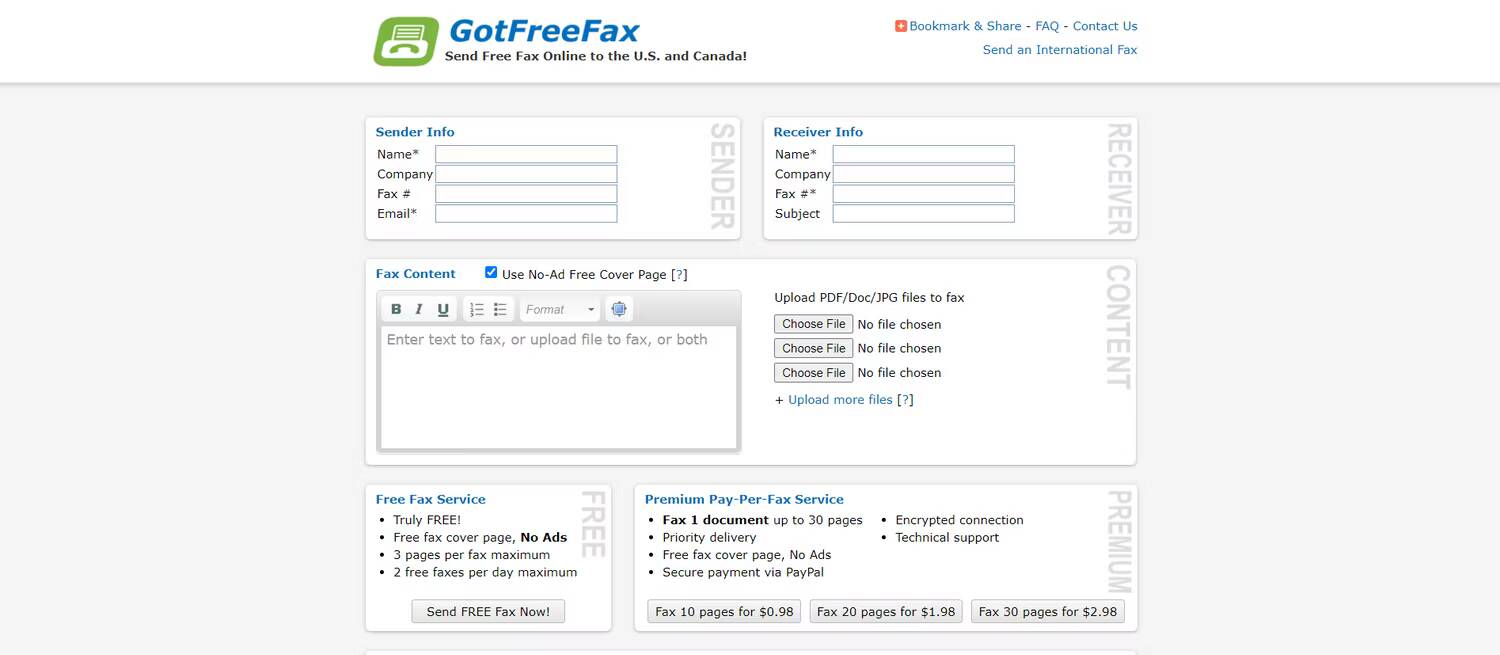Viewport: 1500px width, 655px height.
Task: Click the red Bookmark & Share icon
Action: coord(899,25)
